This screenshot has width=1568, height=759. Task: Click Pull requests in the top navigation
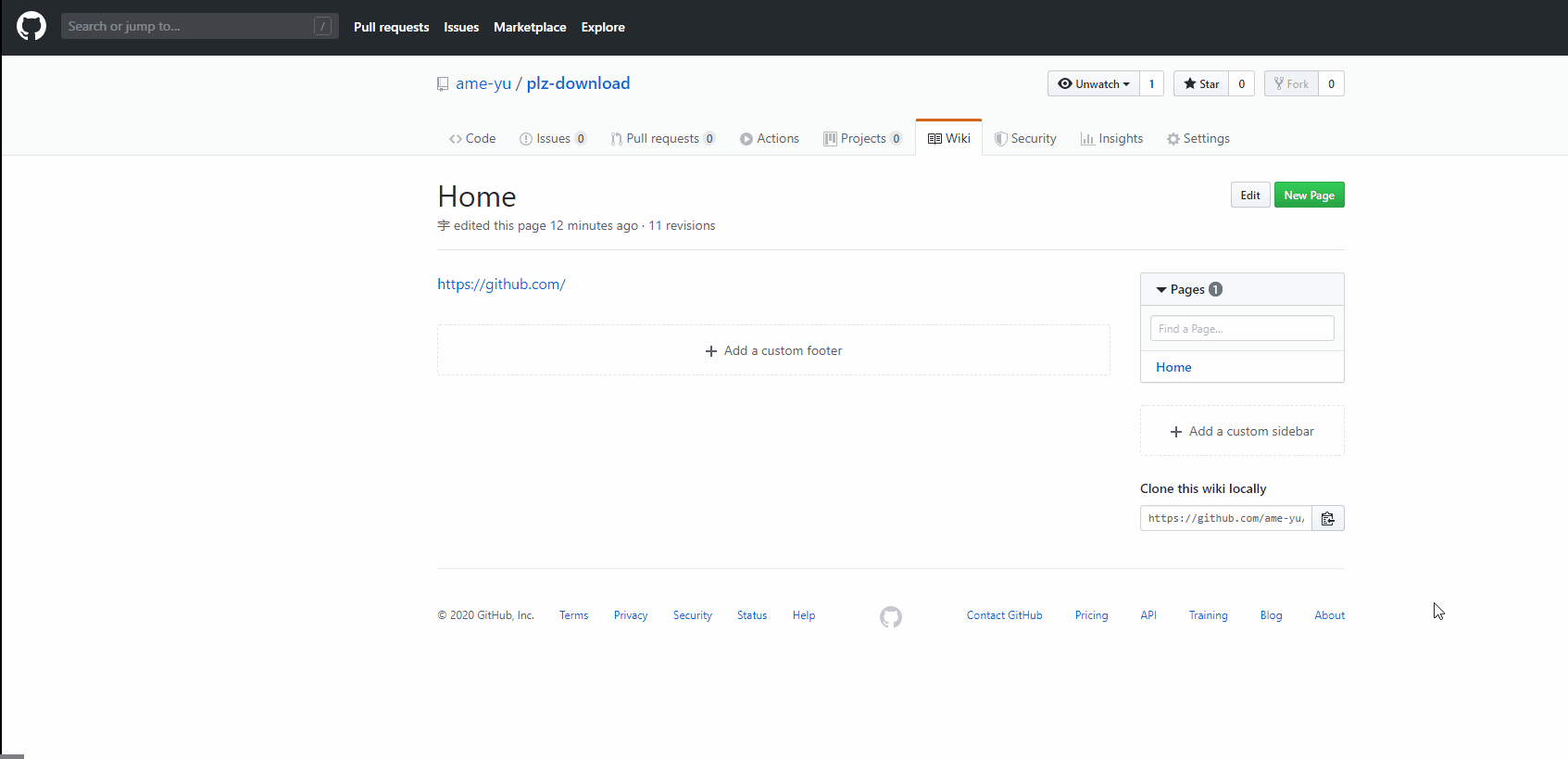(x=391, y=27)
